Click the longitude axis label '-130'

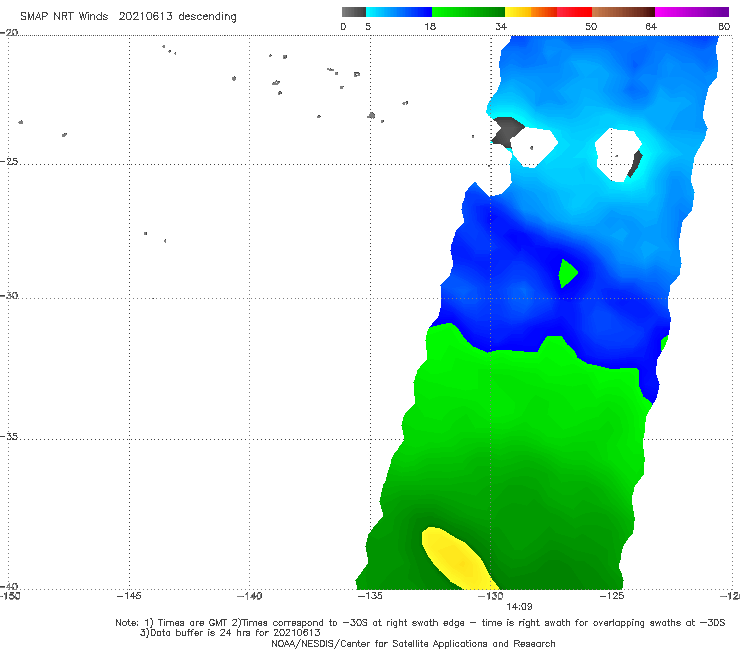pos(491,596)
